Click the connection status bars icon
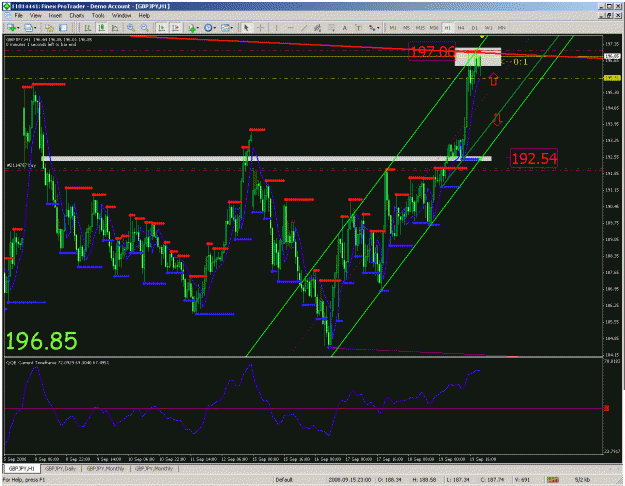Viewport: 625px width, 486px height. 552,480
